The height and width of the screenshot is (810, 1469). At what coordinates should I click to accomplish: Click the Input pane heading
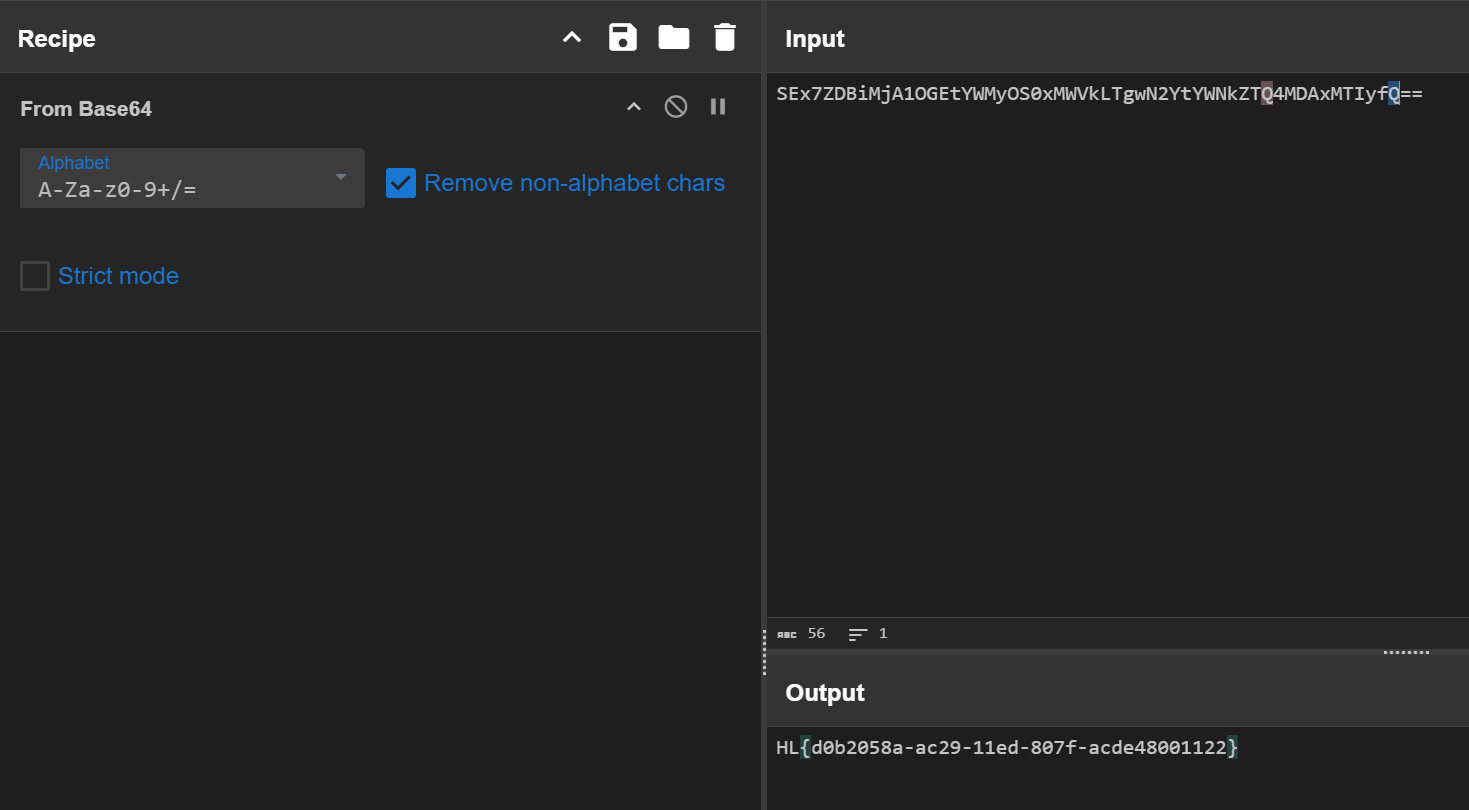815,39
